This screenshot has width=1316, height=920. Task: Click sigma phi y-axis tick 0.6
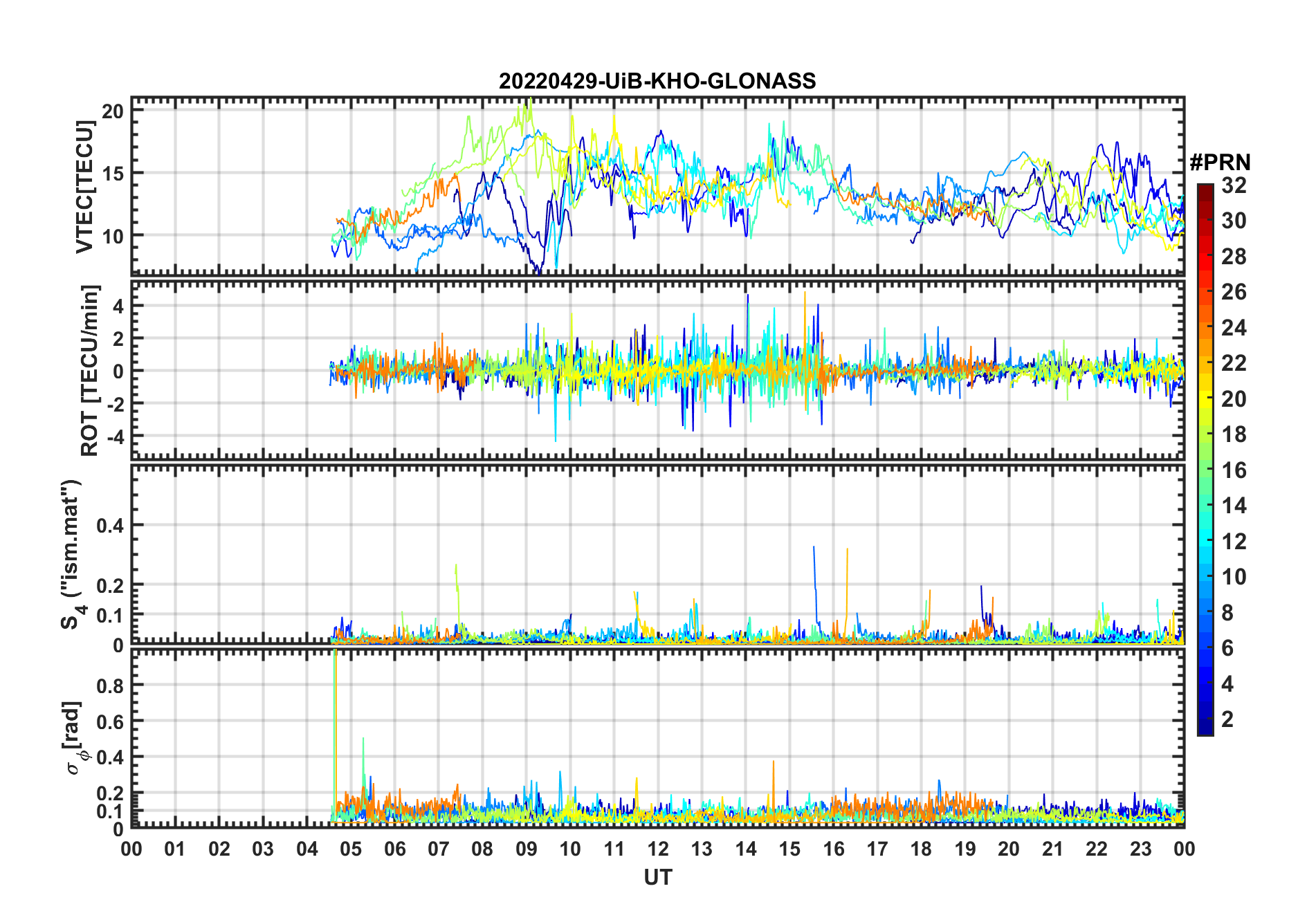point(111,721)
